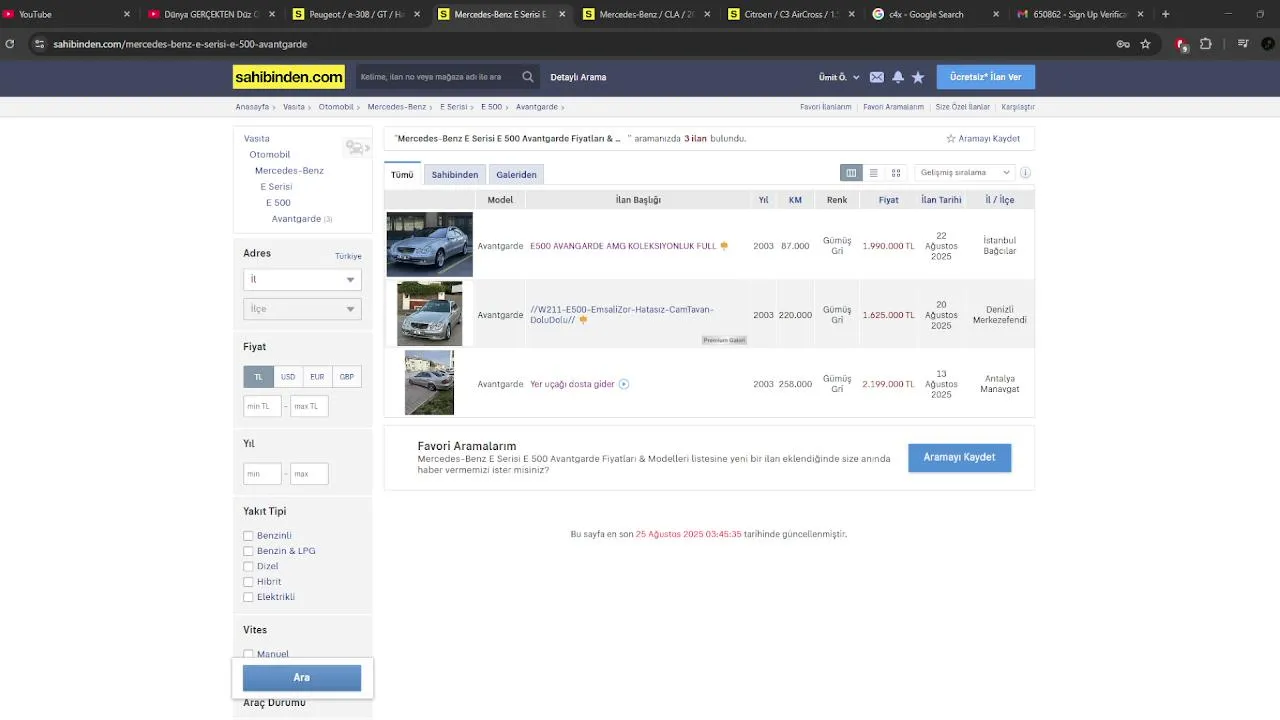This screenshot has height=720, width=1280.
Task: Open Karşılaştır link
Action: (1018, 107)
